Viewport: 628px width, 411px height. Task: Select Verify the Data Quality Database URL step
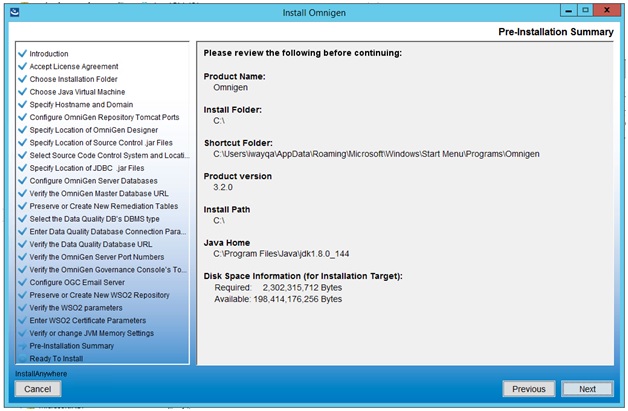pyautogui.click(x=91, y=244)
